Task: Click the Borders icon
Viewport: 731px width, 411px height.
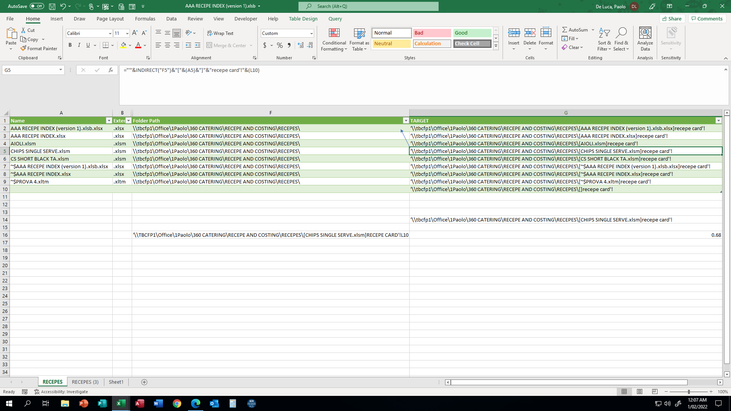Action: [106, 45]
